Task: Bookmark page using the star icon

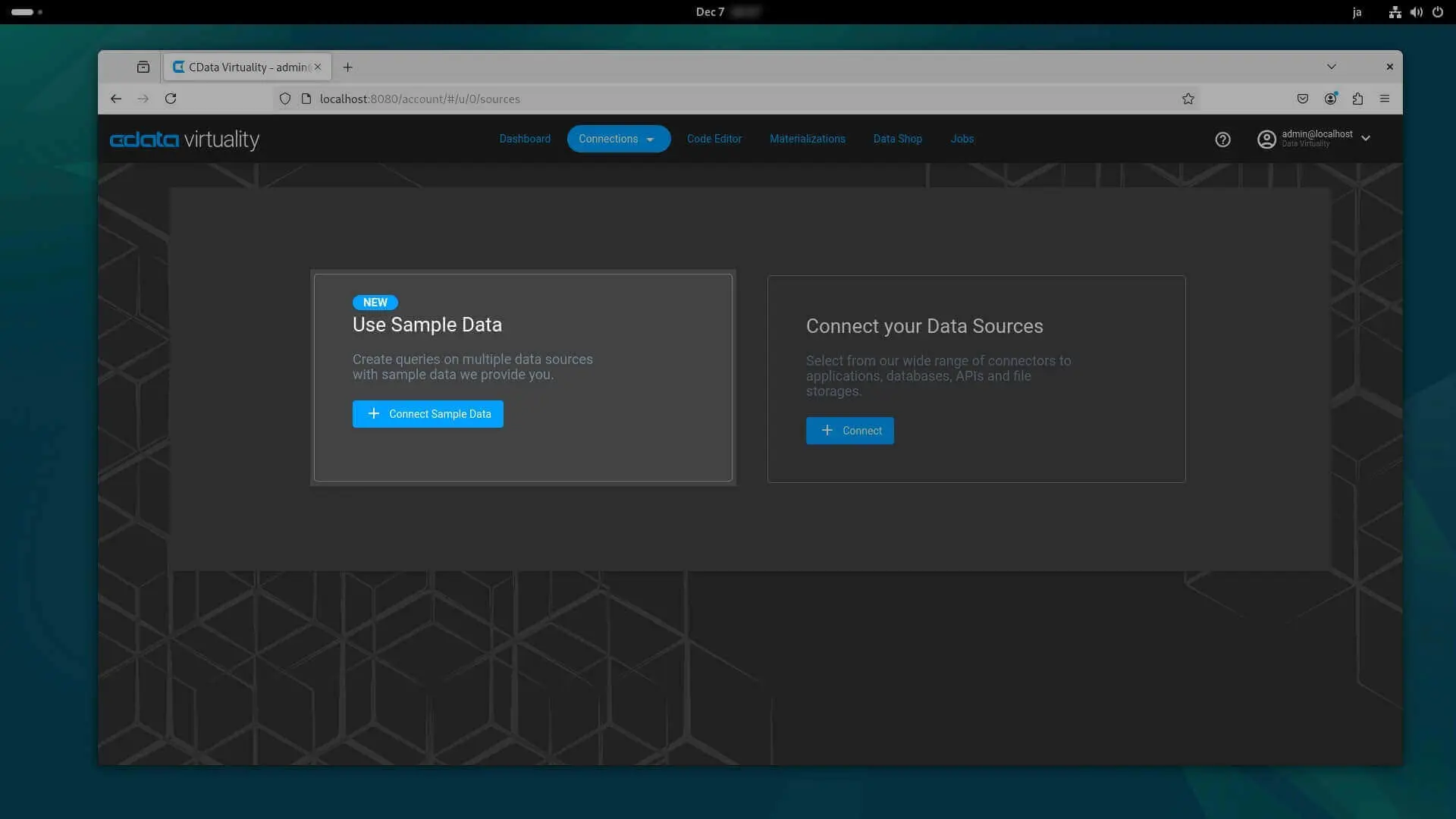Action: 1188,99
